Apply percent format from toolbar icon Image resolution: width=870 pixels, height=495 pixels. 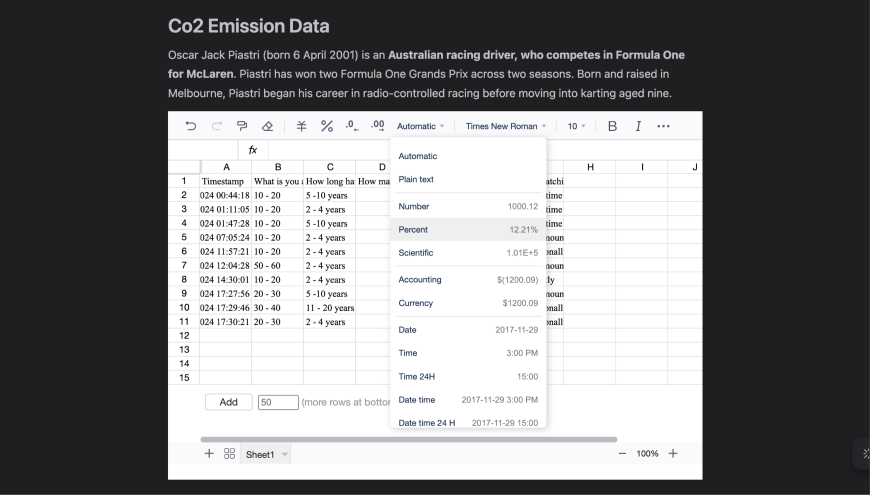coord(326,126)
